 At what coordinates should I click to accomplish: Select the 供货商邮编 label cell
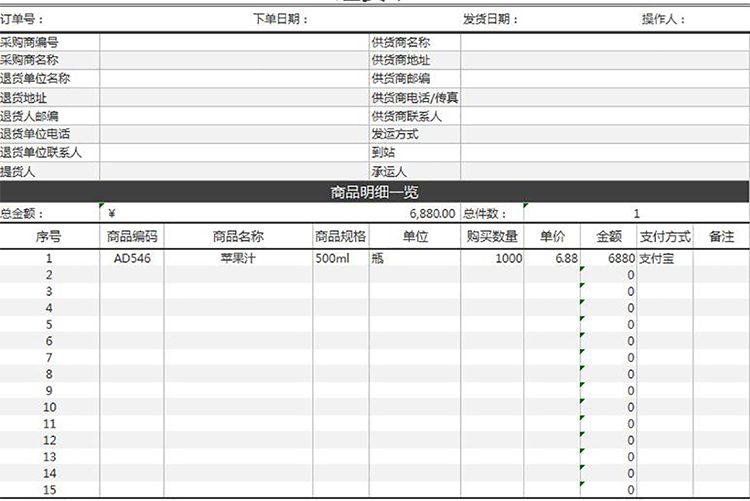point(415,78)
